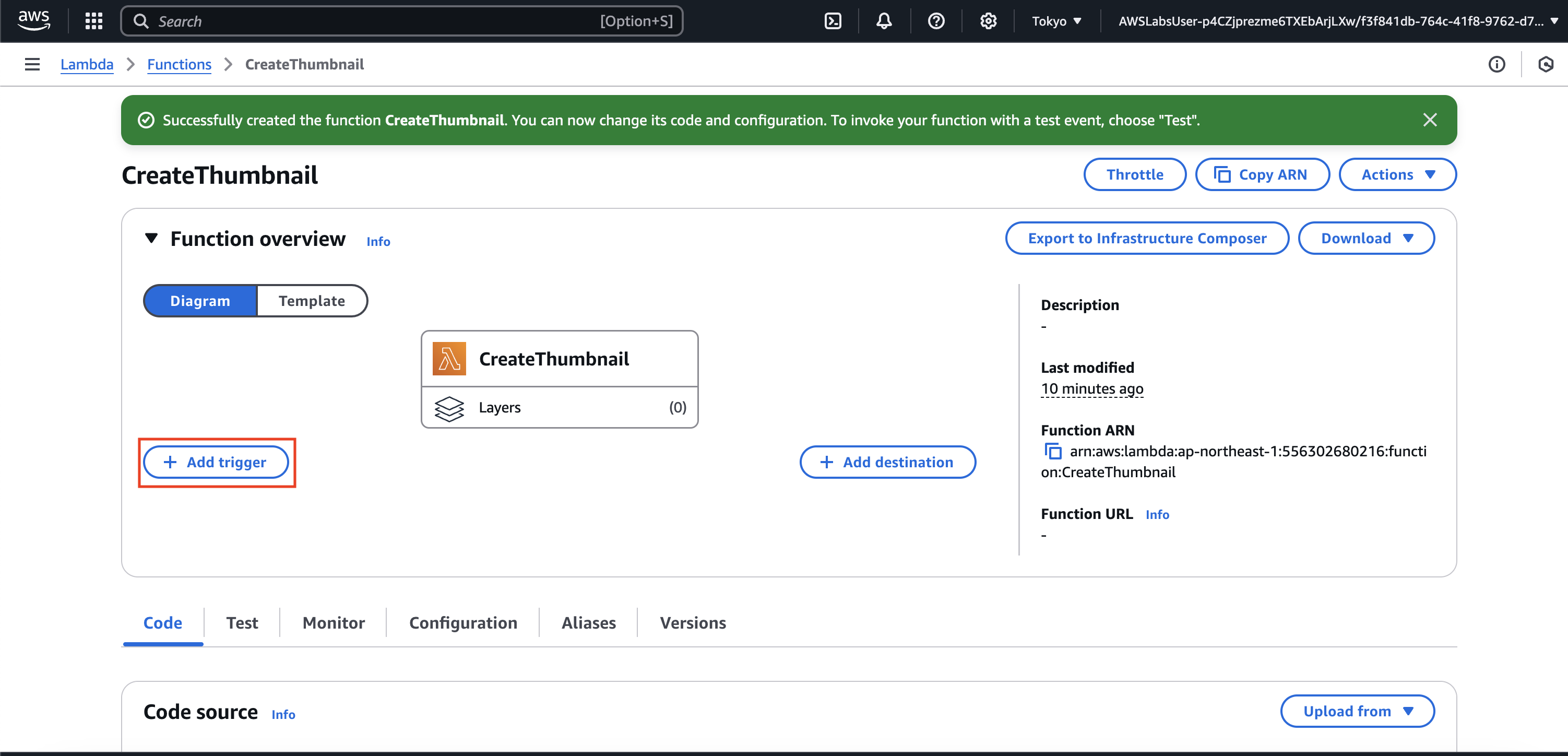Select the Diagram view toggle
The image size is (1568, 756).
(x=199, y=301)
